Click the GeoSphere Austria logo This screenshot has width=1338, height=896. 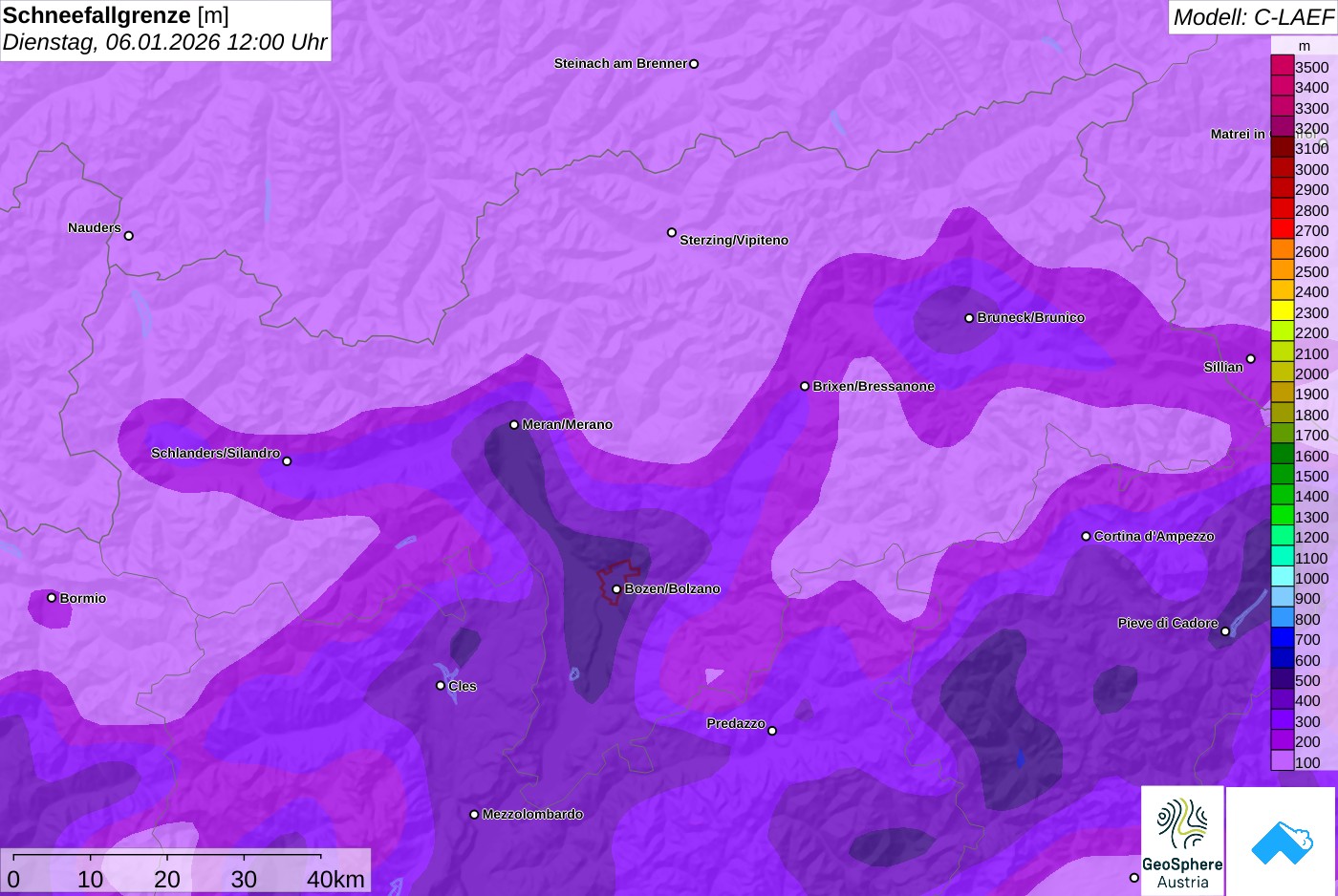[1182, 841]
